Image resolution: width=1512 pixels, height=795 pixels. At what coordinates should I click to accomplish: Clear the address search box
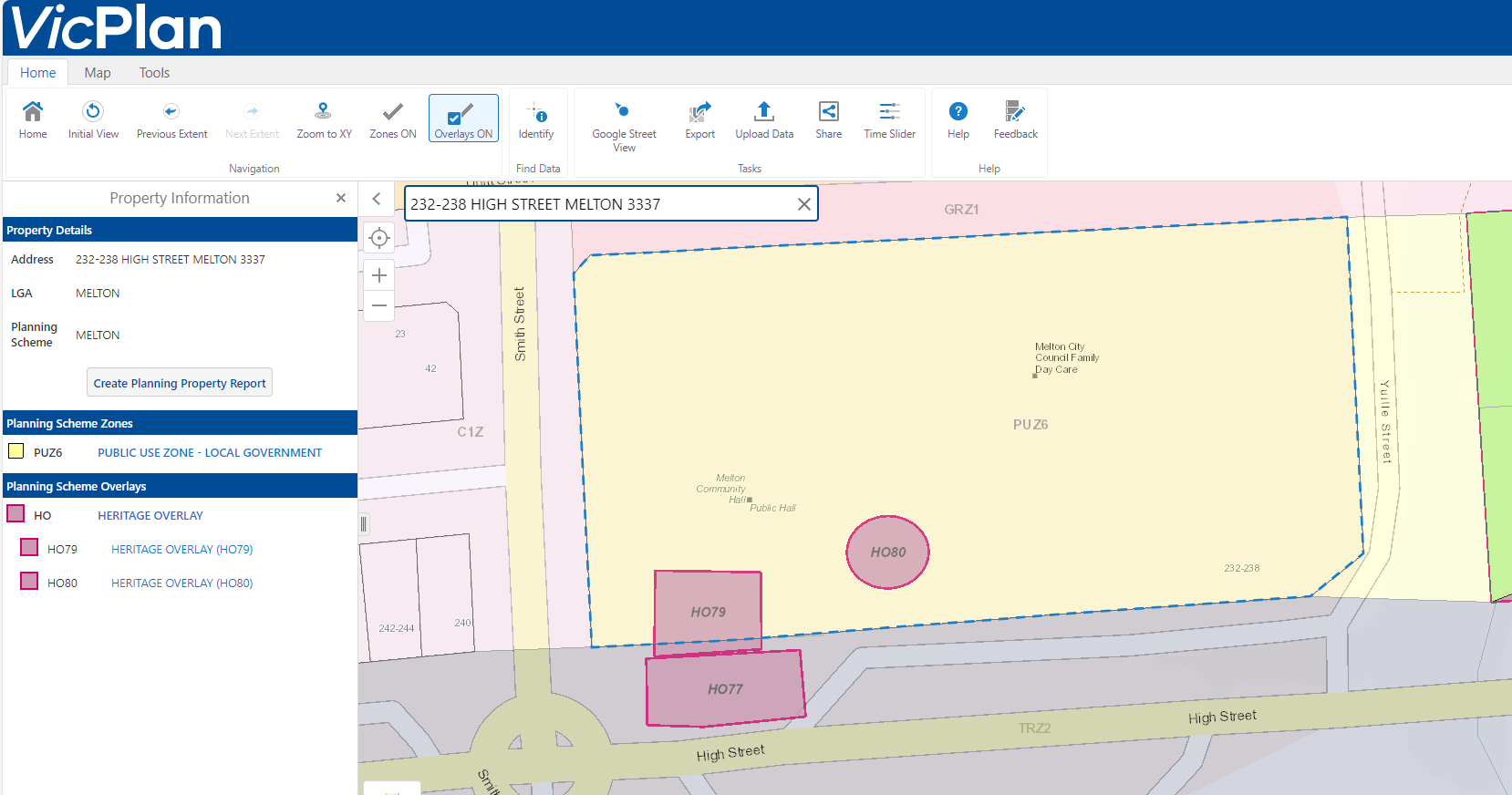[x=803, y=204]
